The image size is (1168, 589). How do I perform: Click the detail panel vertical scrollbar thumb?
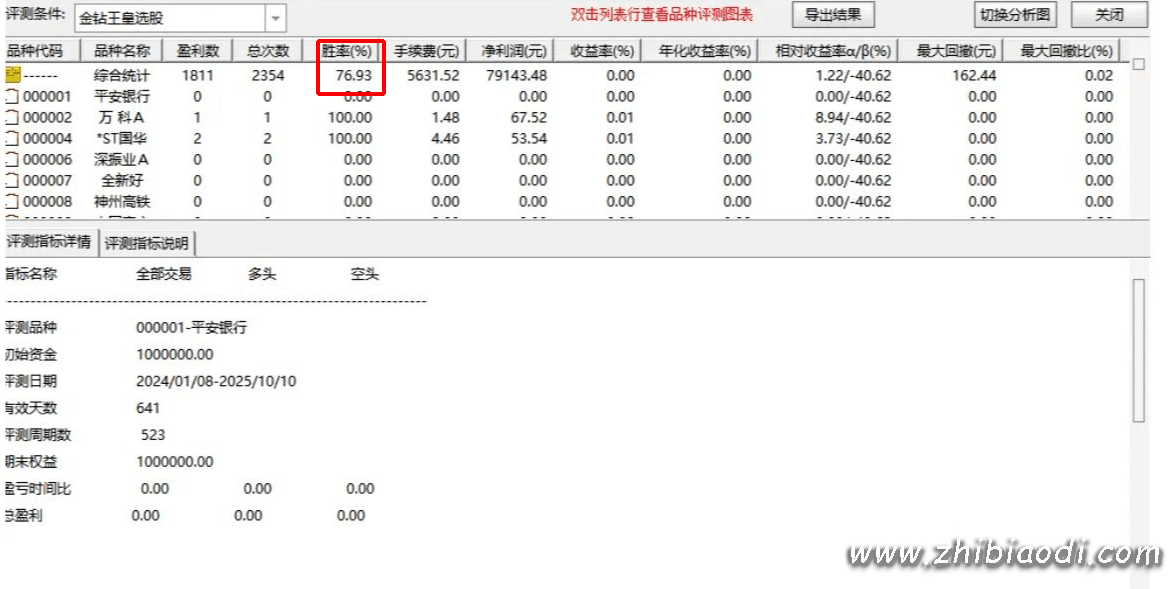[1138, 350]
